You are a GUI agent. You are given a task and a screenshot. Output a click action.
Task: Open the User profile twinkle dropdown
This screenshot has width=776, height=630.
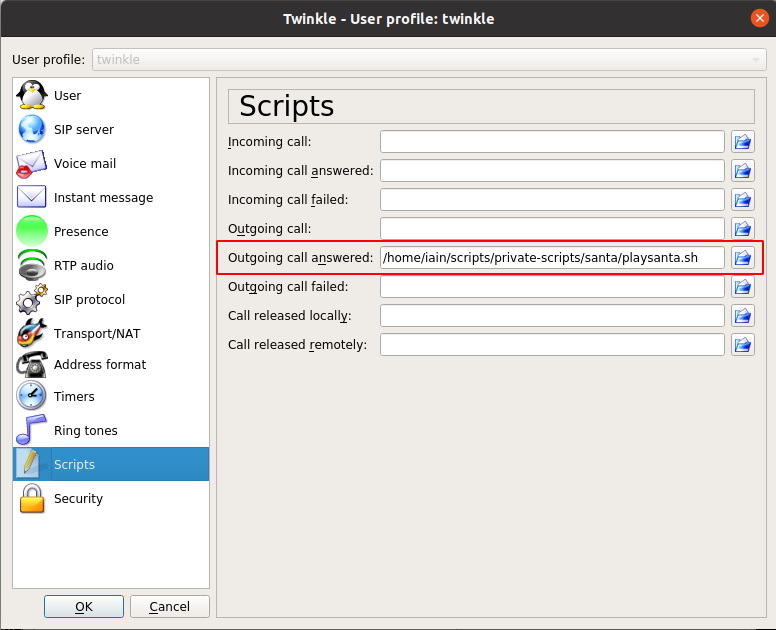pos(429,59)
